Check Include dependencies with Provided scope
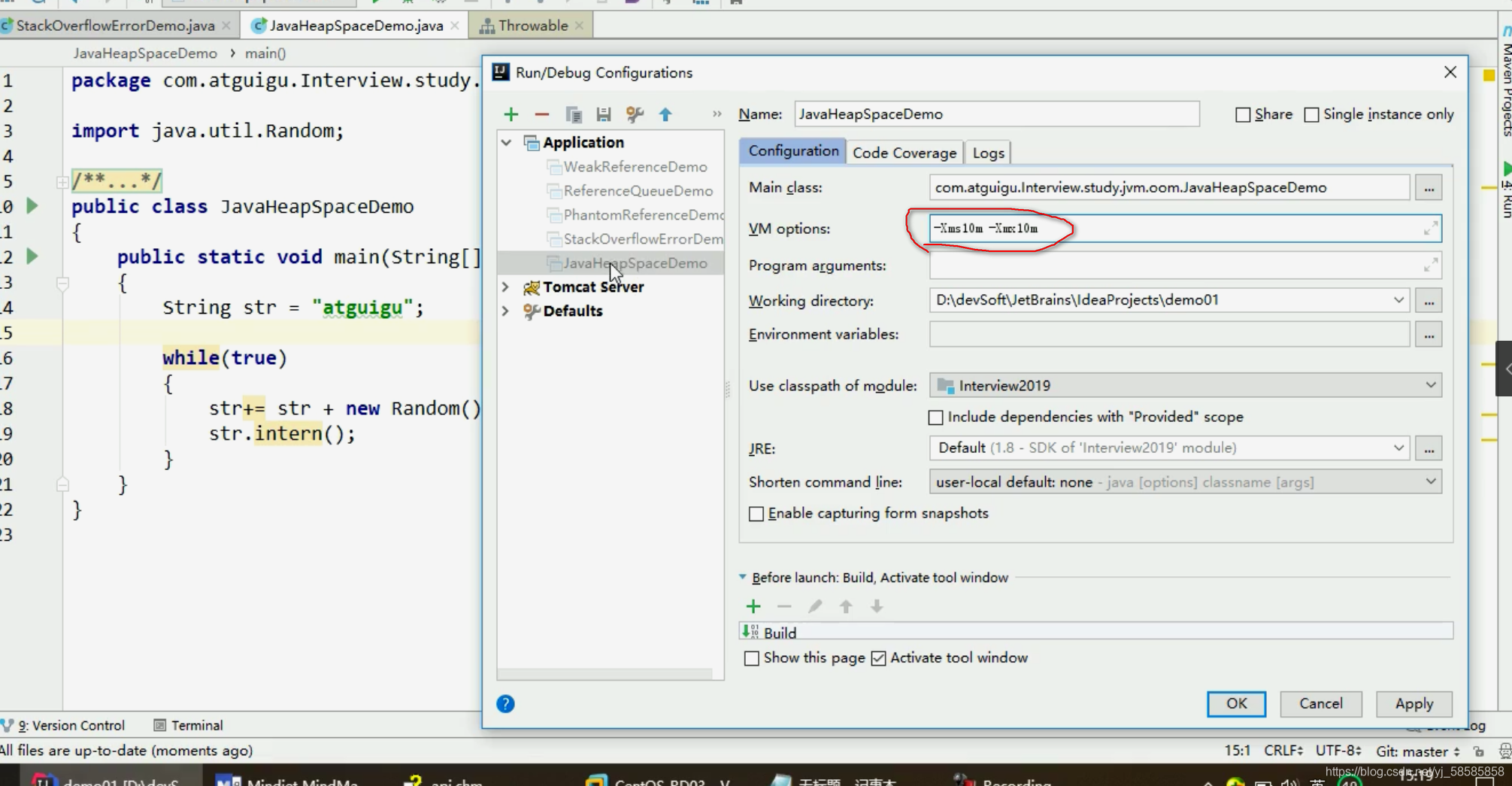The image size is (1512, 786). click(x=935, y=417)
